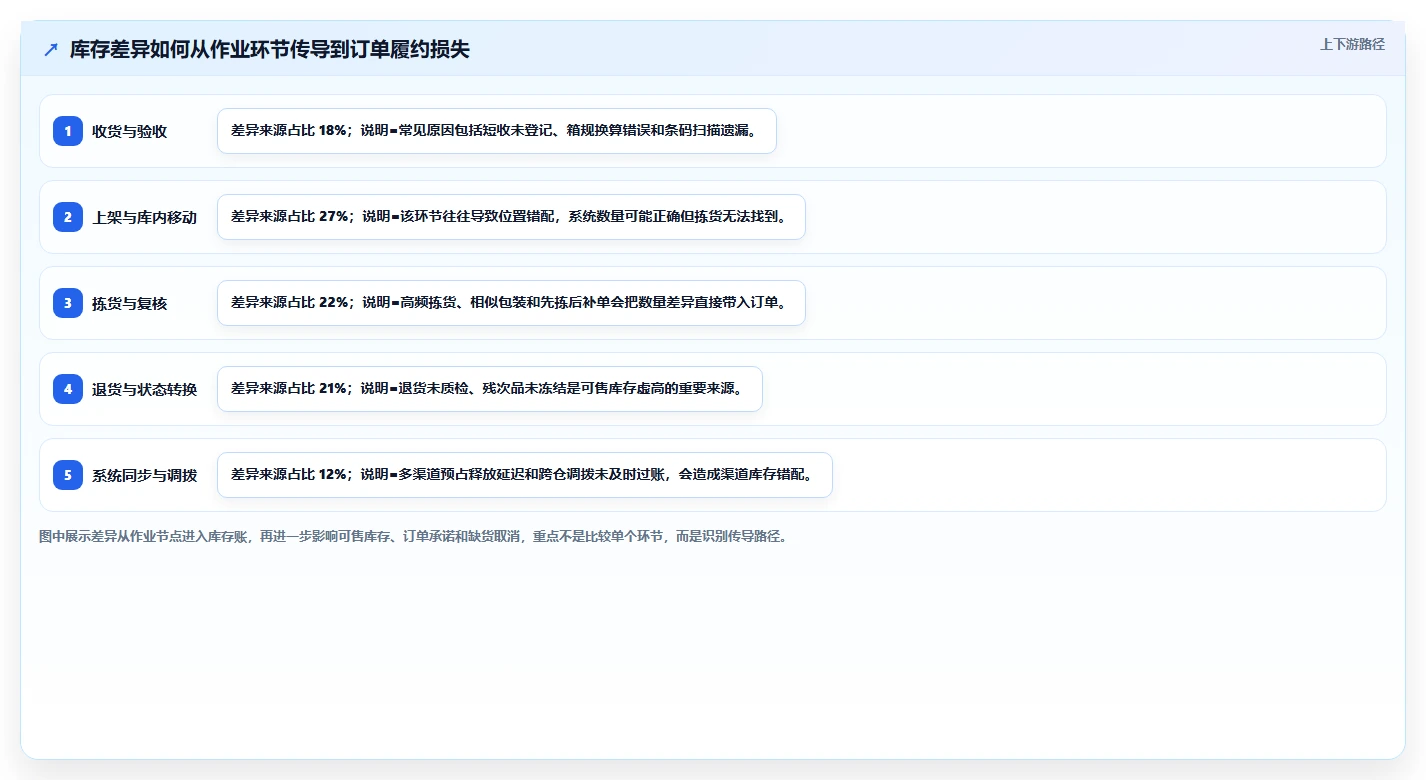Open the 差异来源占比 27% description box
Viewport: 1426px width, 780px height.
511,217
